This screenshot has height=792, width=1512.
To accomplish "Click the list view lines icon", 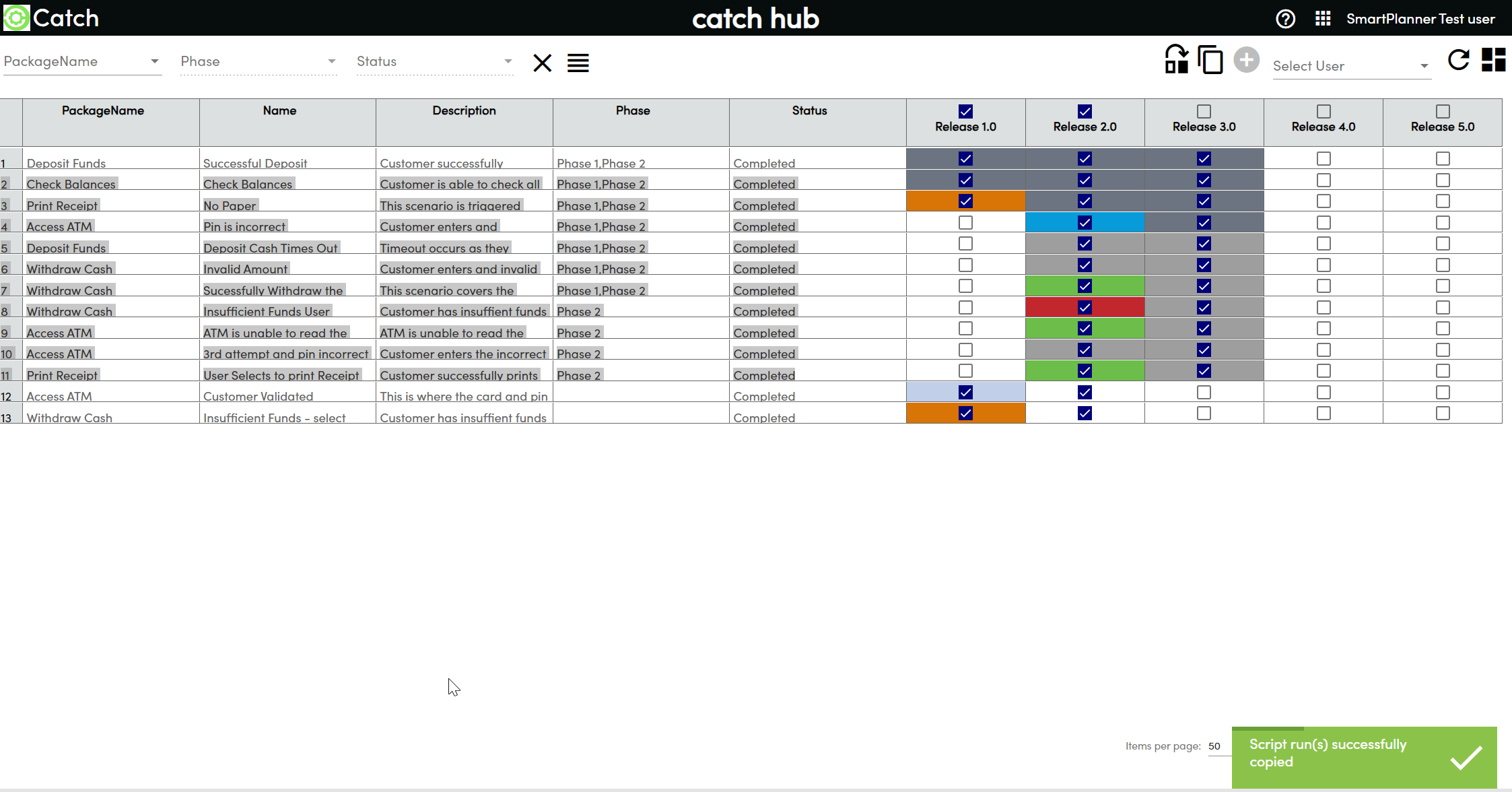I will [578, 63].
